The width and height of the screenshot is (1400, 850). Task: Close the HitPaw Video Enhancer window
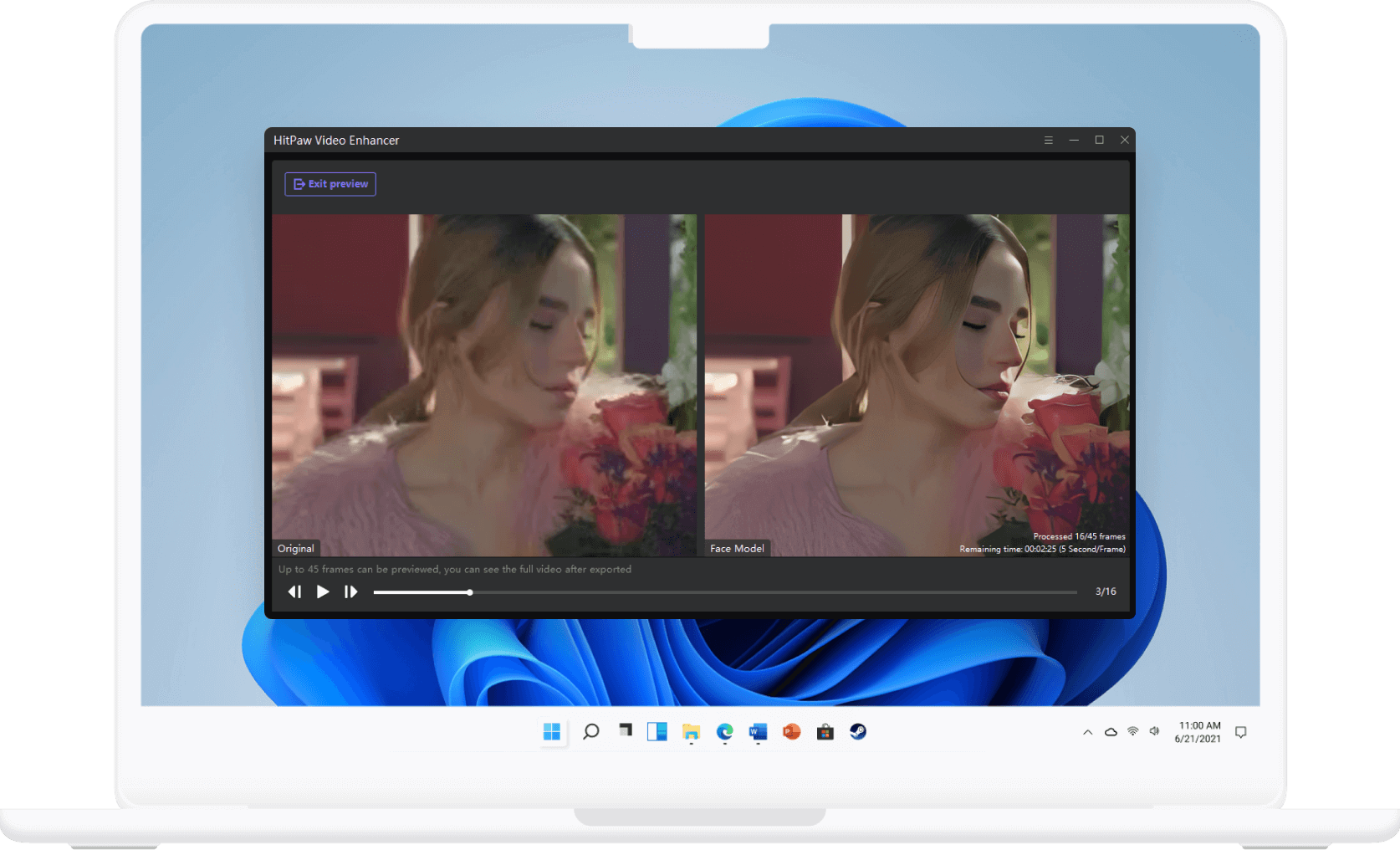point(1125,141)
